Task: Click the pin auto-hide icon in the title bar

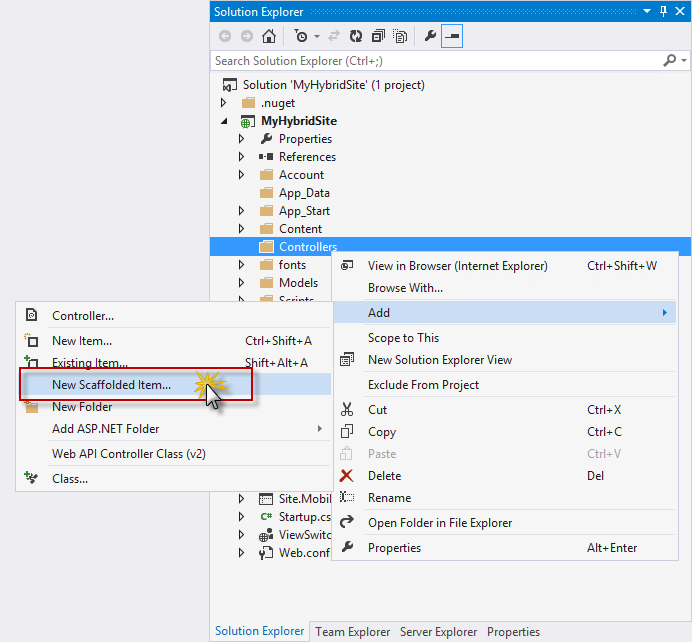Action: click(663, 11)
